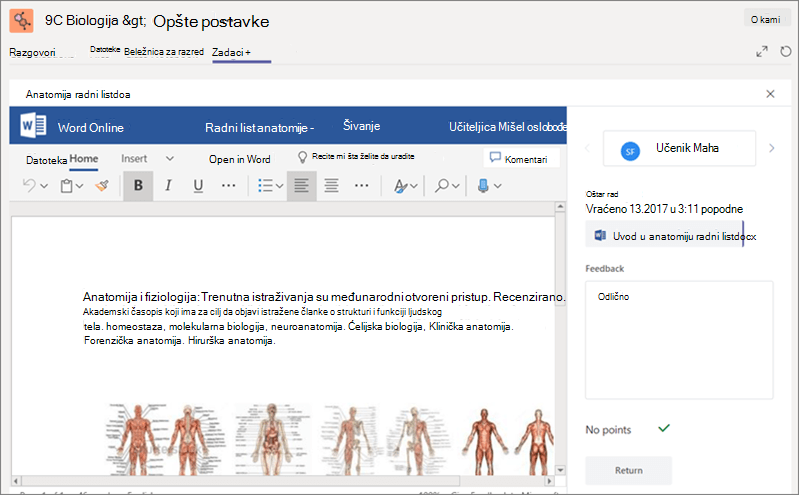Expand the Styles dropdown arrow
This screenshot has width=799, height=495.
click(414, 186)
